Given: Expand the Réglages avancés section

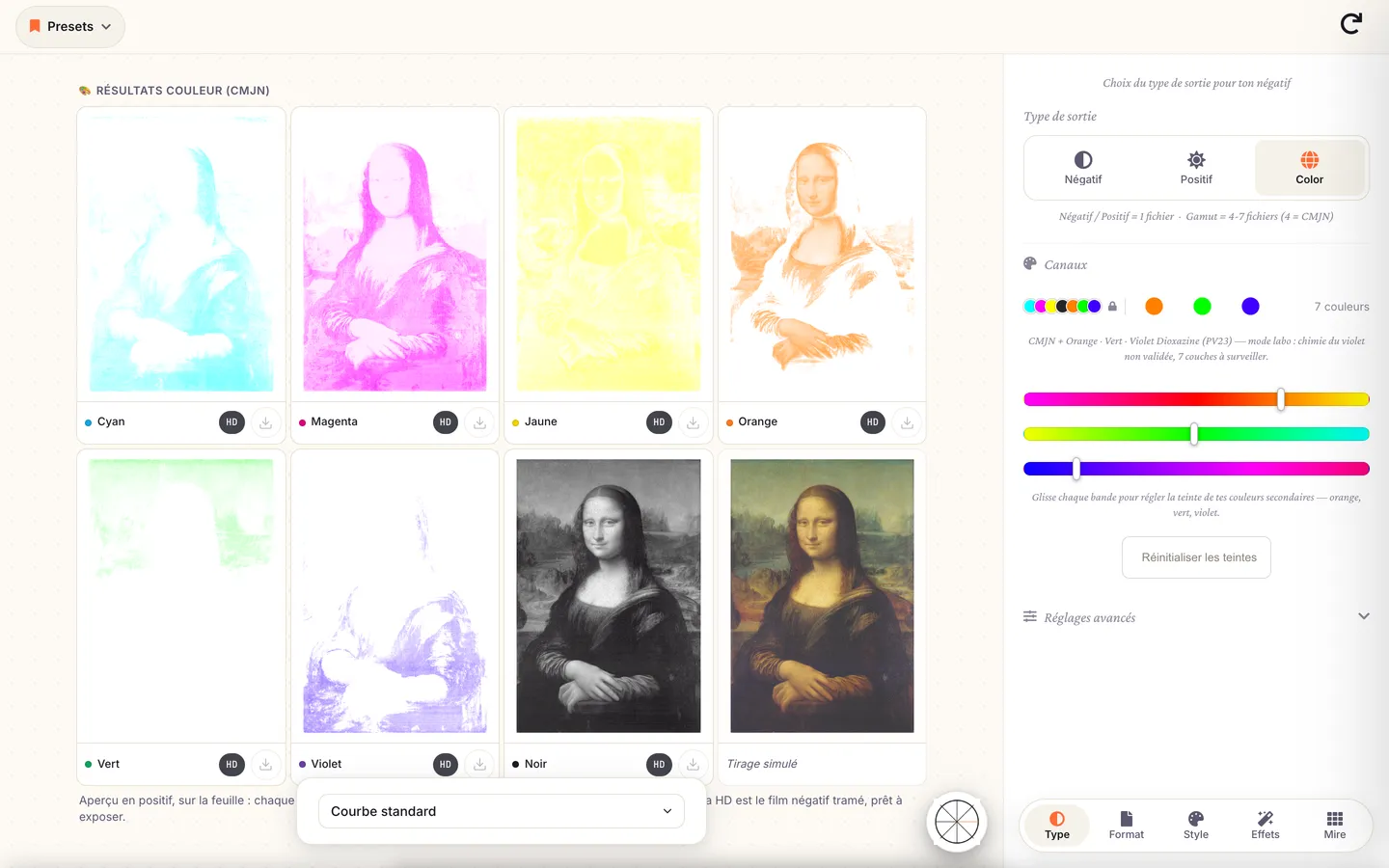Looking at the screenshot, I should [1196, 617].
